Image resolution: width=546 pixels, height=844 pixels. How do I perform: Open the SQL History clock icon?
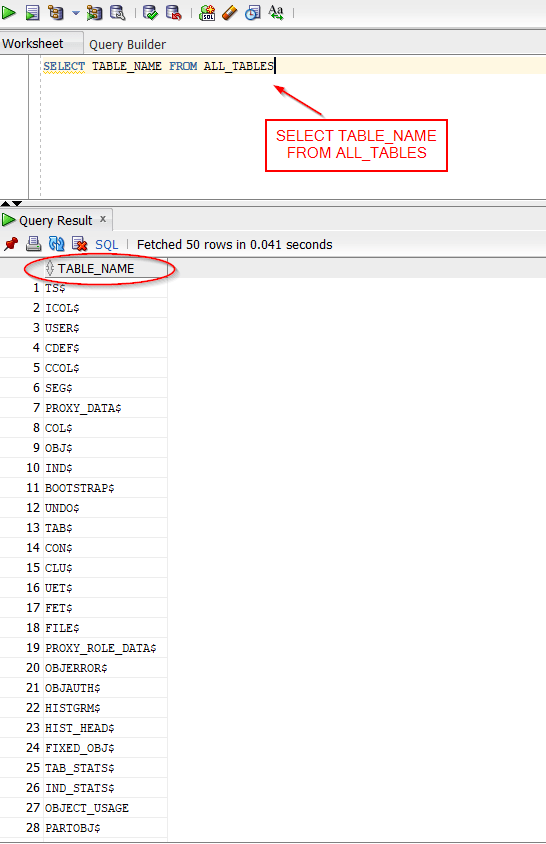point(253,12)
